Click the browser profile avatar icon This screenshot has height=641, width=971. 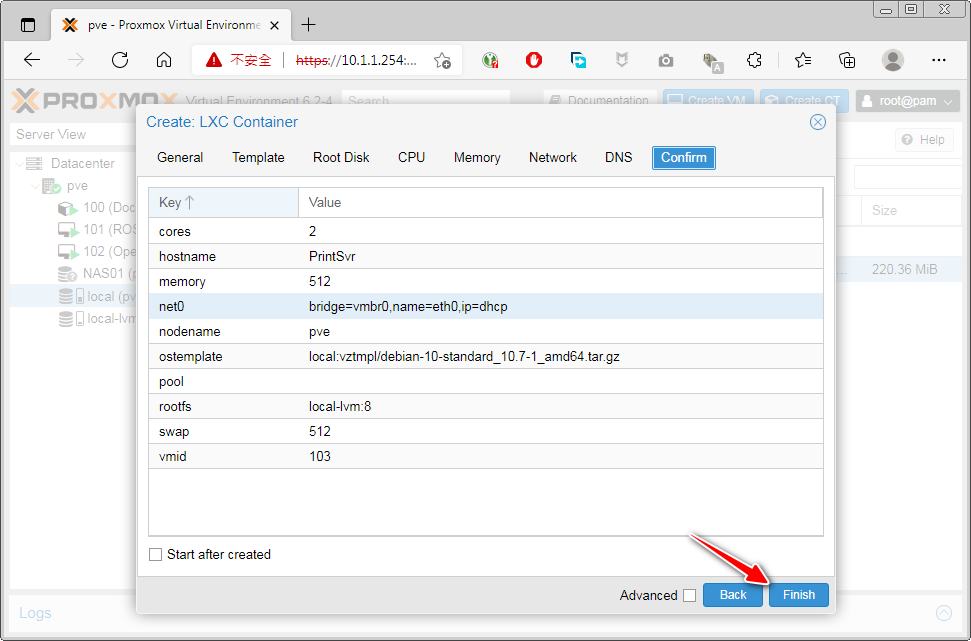892,60
